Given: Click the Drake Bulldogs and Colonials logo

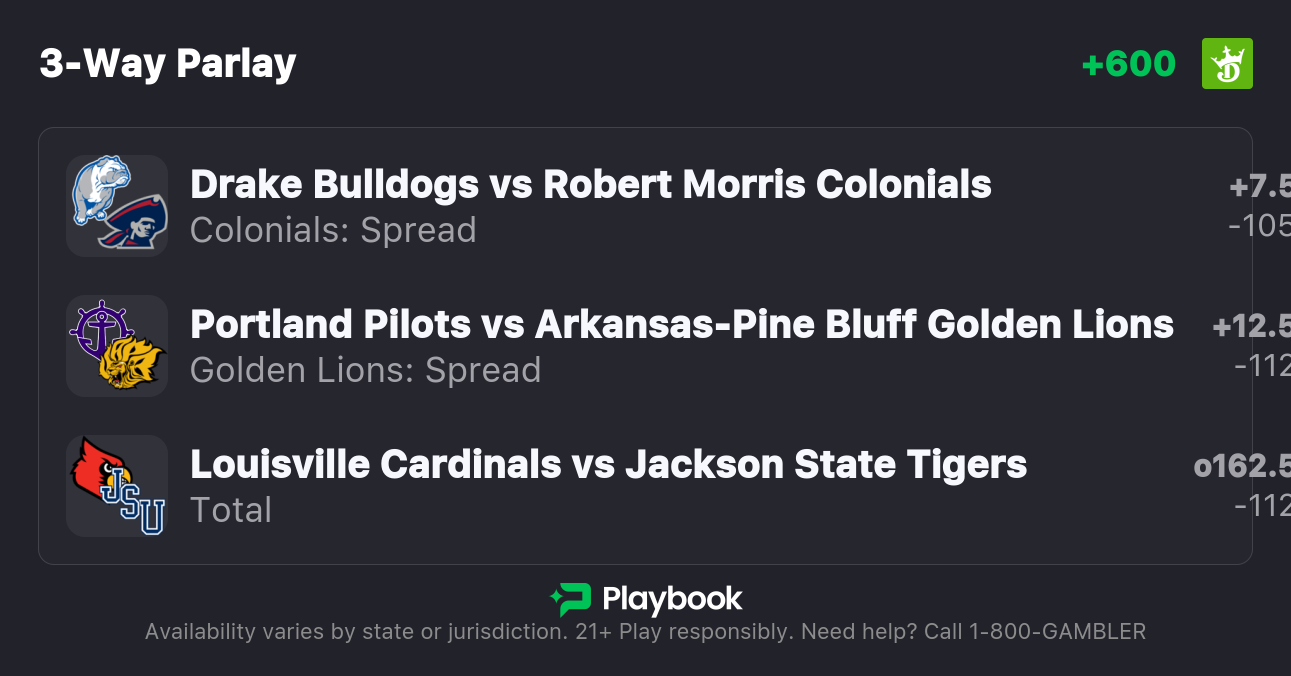Looking at the screenshot, I should point(117,205).
